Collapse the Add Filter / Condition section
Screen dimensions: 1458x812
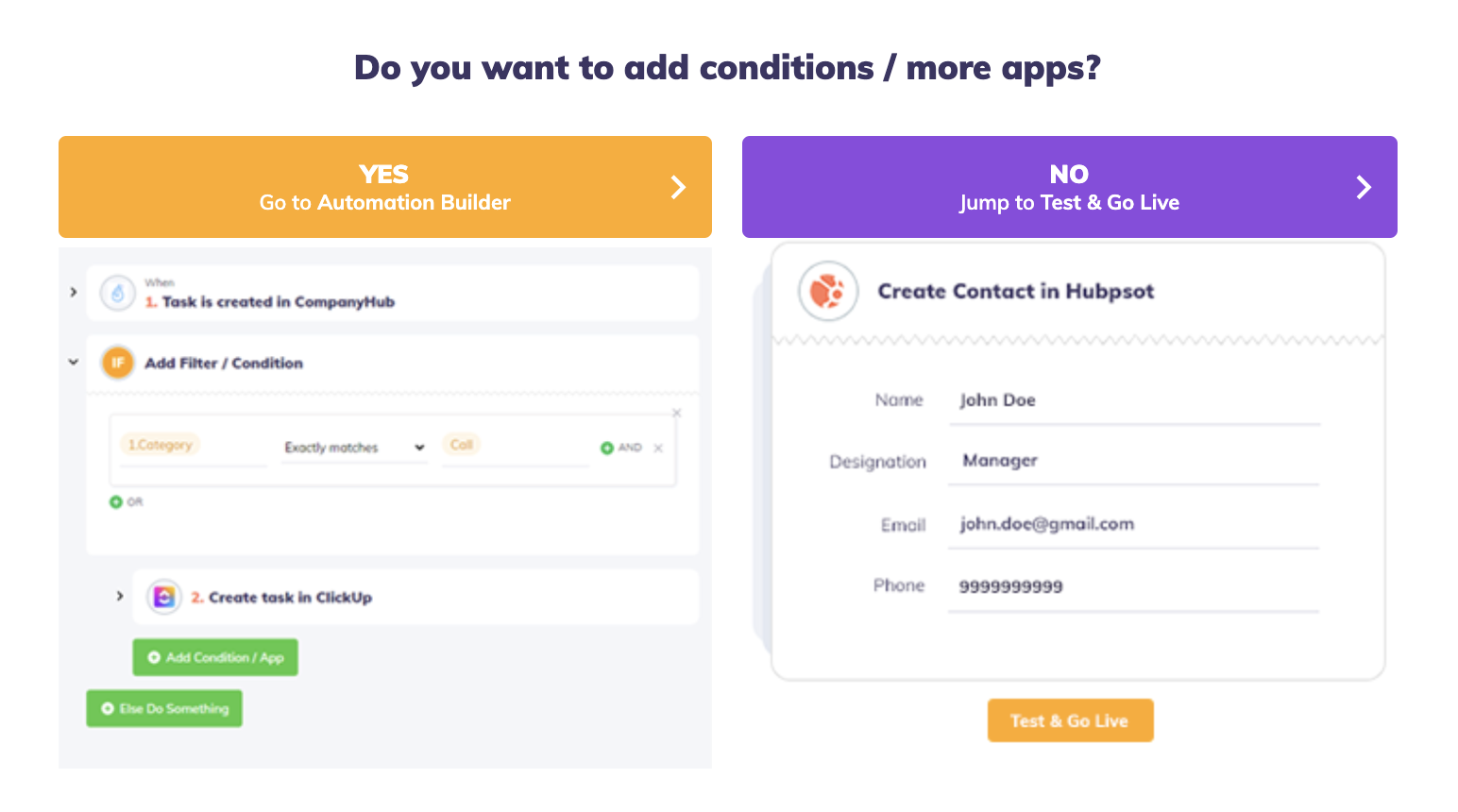74,362
